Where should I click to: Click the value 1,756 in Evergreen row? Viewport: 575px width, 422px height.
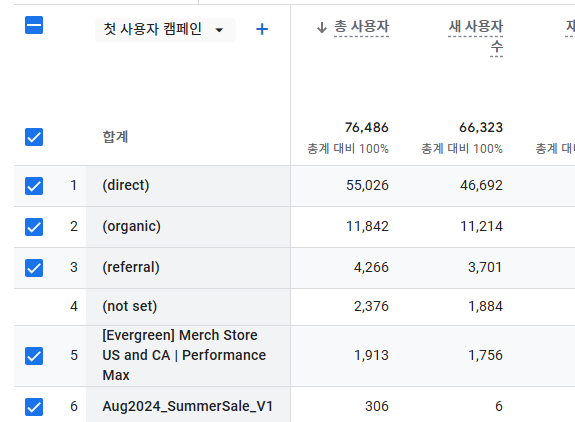point(485,355)
